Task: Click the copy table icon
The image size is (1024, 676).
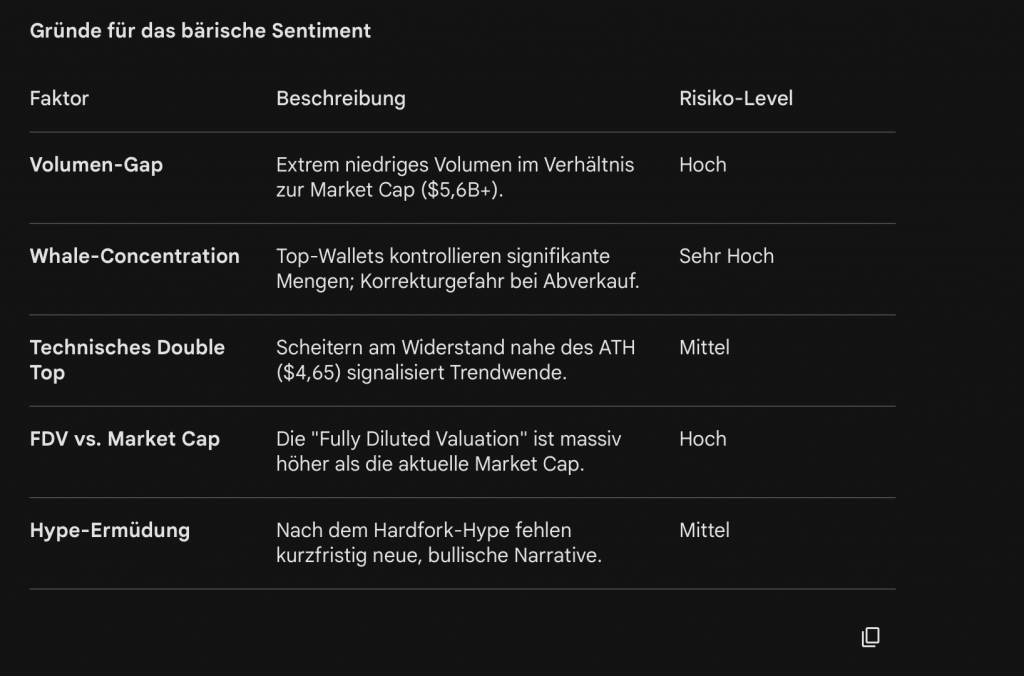Action: pyautogui.click(x=870, y=637)
